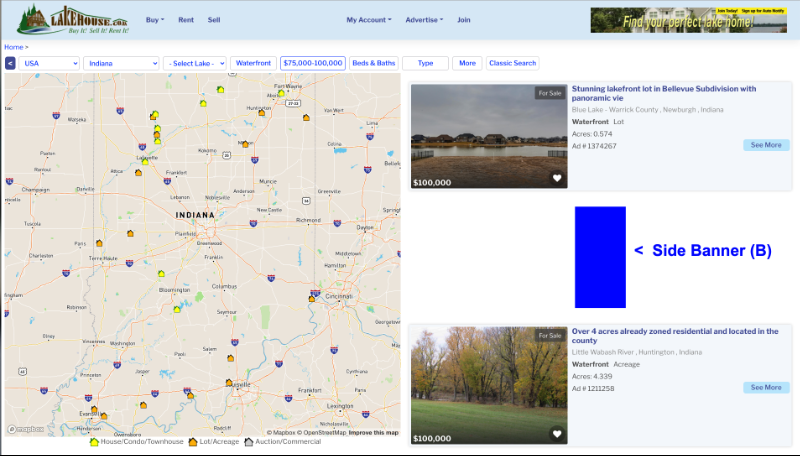Open the My Account menu
This screenshot has height=456, width=800.
tap(368, 20)
